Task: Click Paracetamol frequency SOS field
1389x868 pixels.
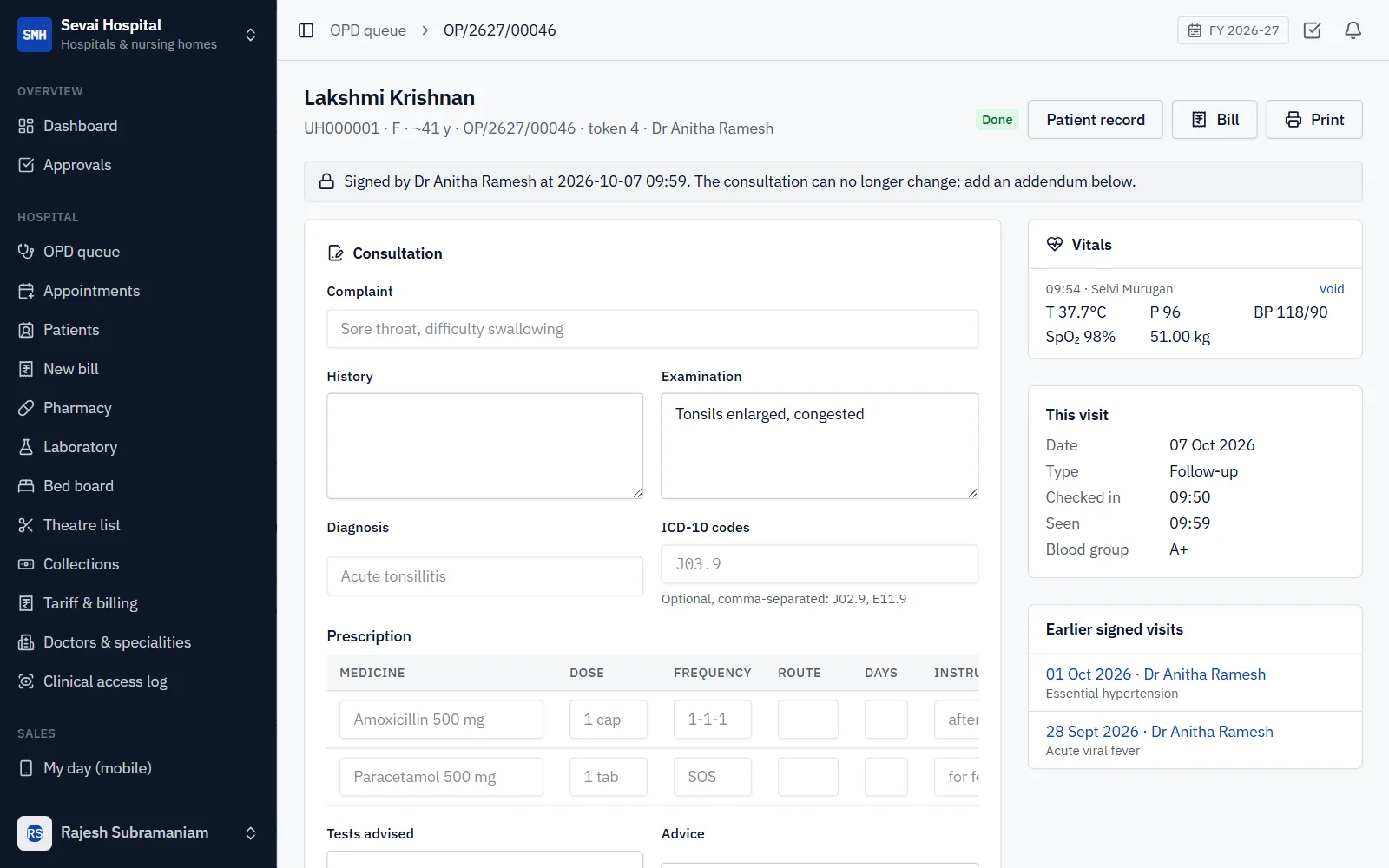Action: click(x=713, y=777)
